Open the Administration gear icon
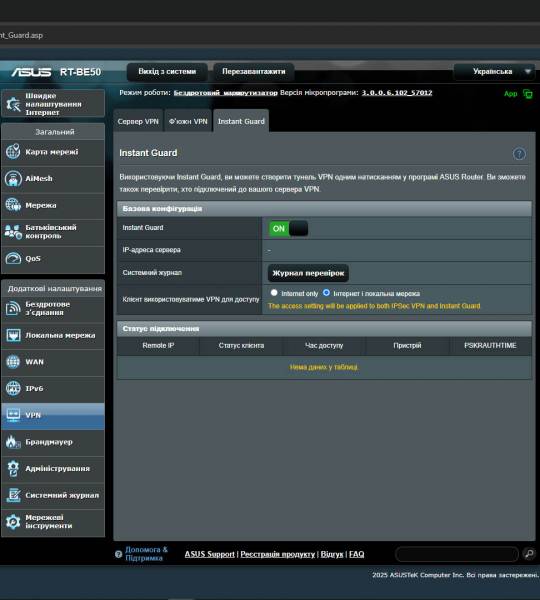This screenshot has width=540, height=600. coord(13,468)
